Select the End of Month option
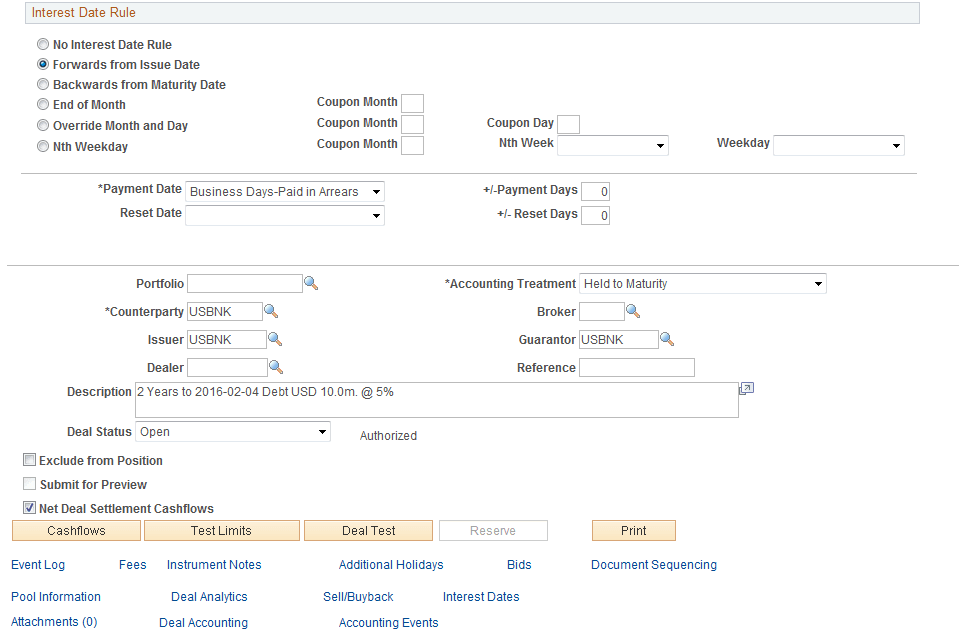This screenshot has width=959, height=636. pyautogui.click(x=43, y=104)
